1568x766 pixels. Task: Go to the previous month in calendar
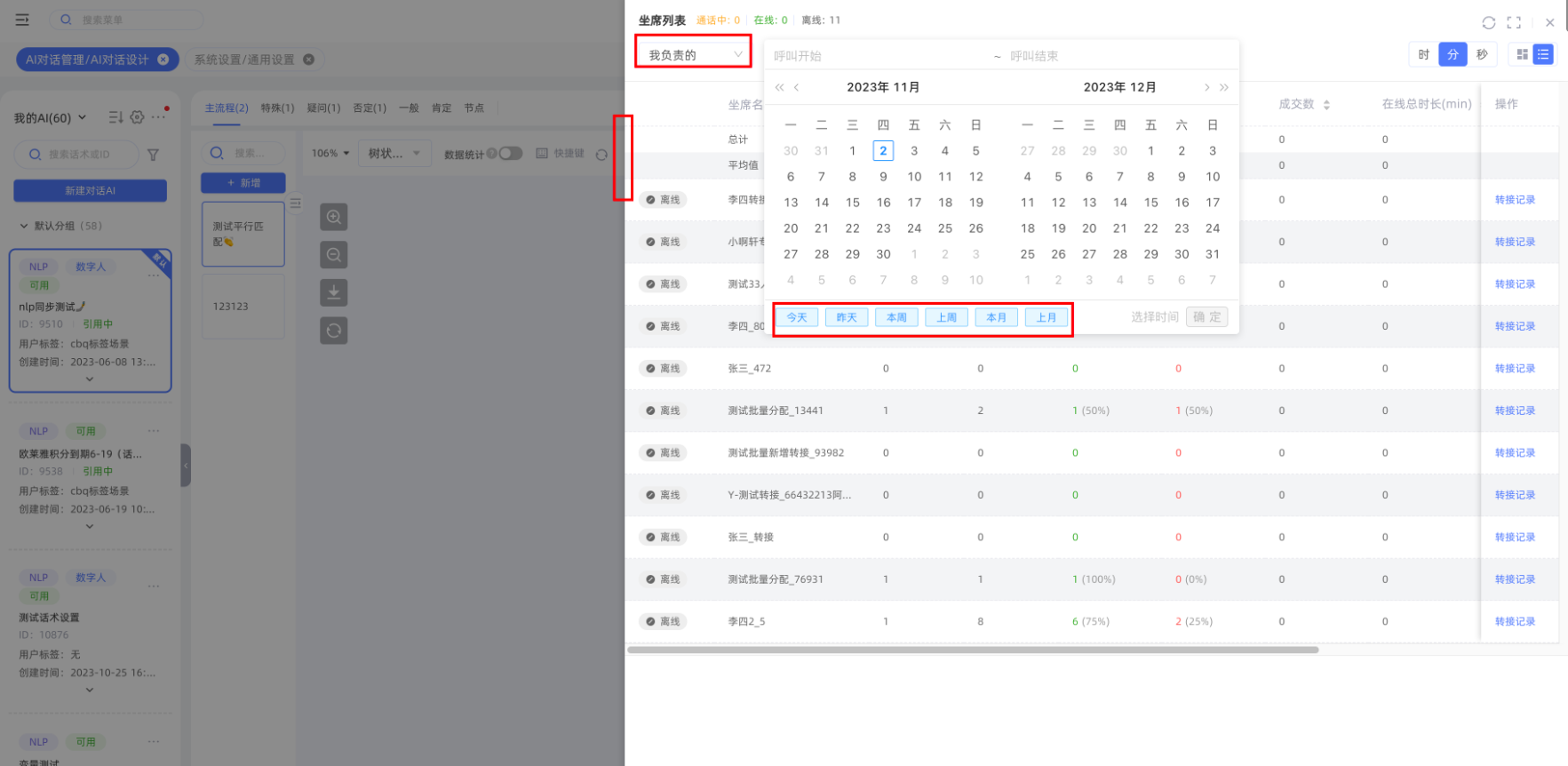pos(797,87)
